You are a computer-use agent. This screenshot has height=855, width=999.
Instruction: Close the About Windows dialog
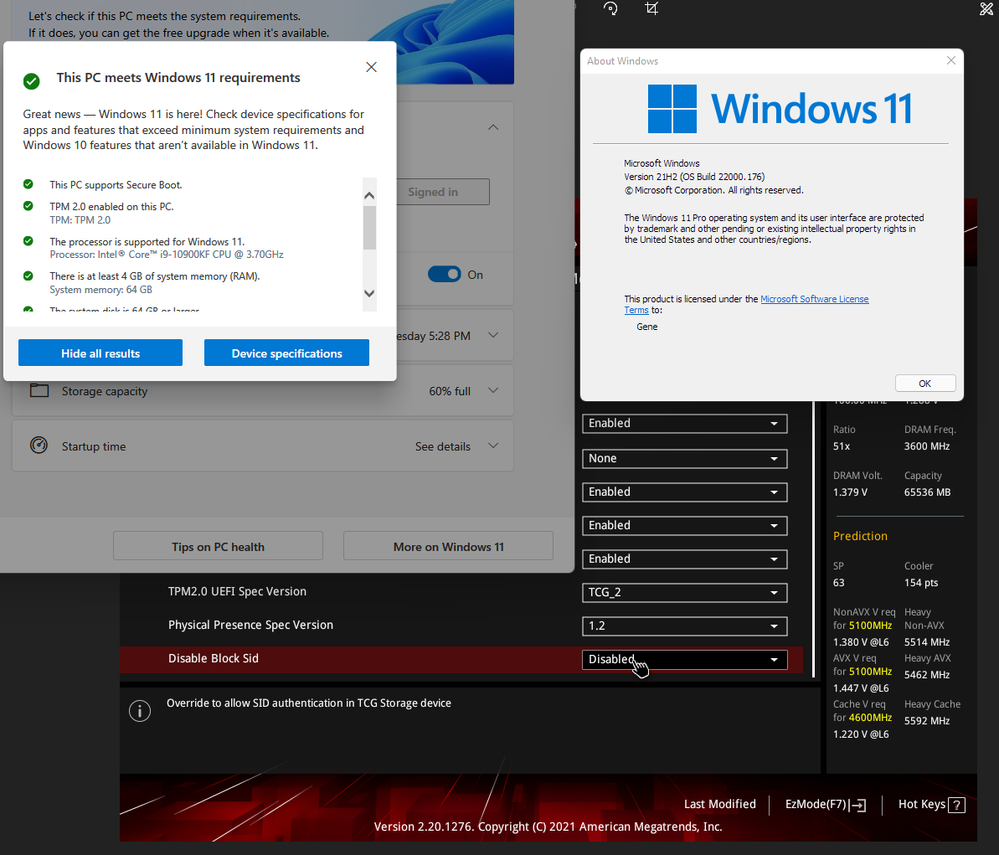pos(951,61)
